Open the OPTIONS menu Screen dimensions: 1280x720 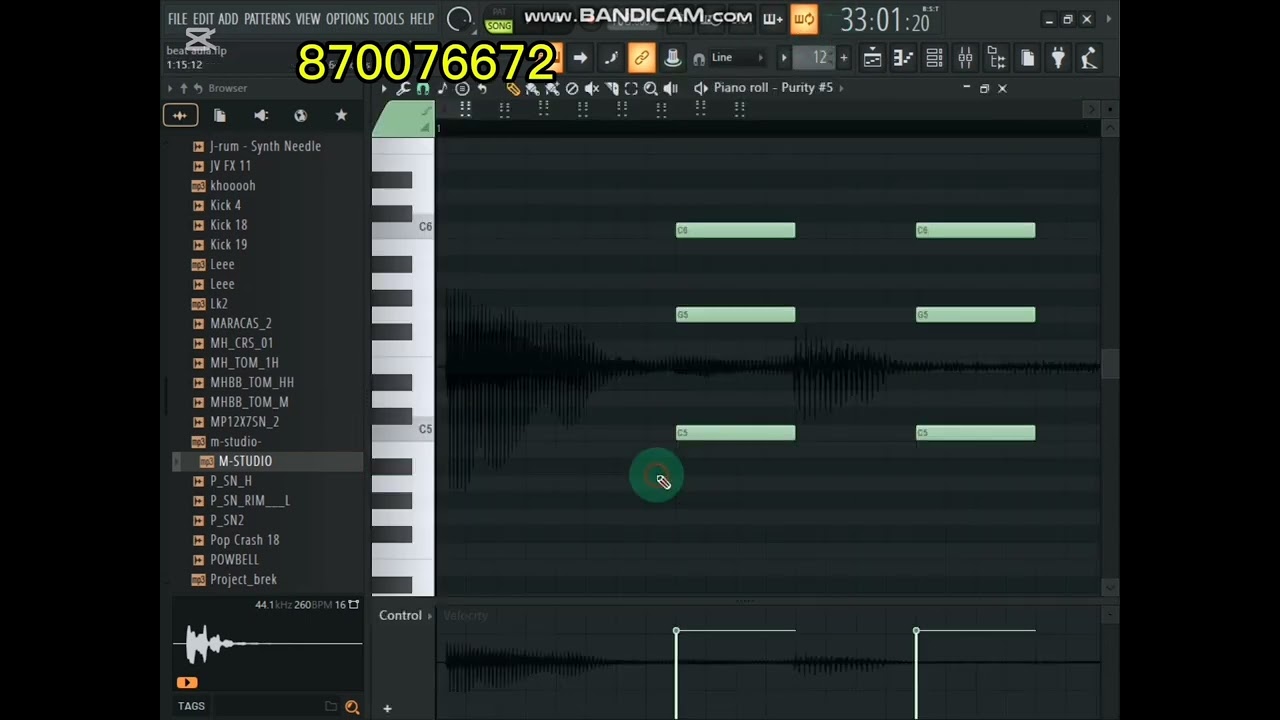348,19
